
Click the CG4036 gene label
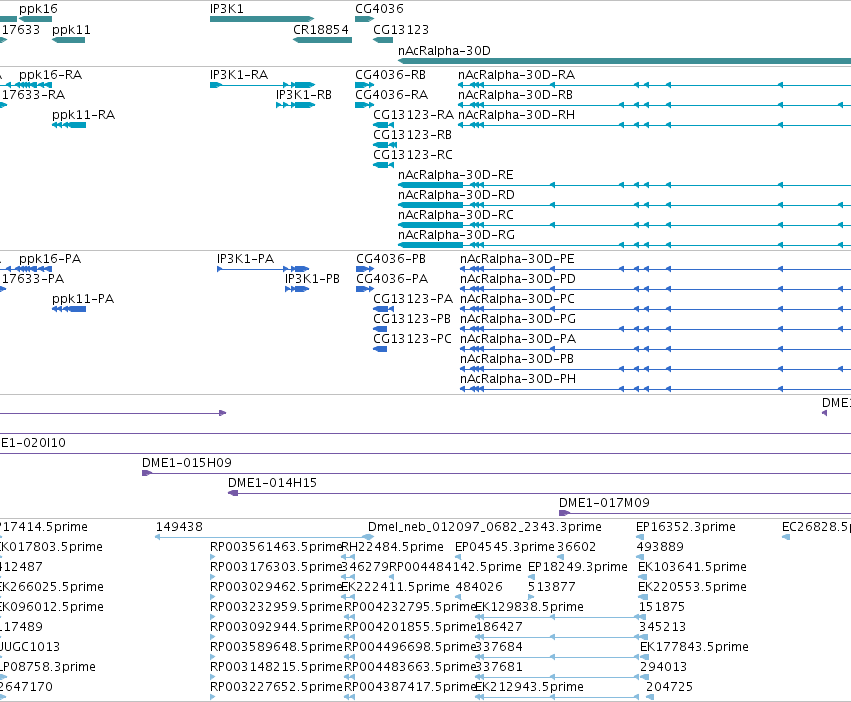[379, 9]
